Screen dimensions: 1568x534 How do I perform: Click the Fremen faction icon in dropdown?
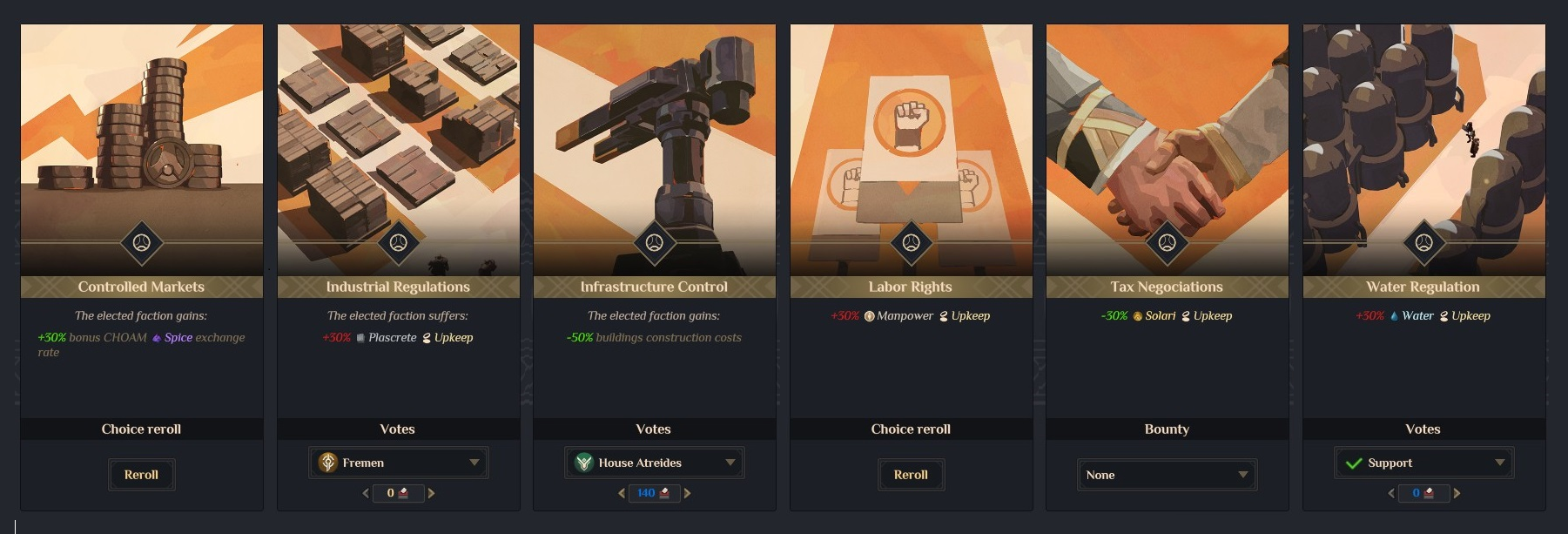click(x=327, y=463)
